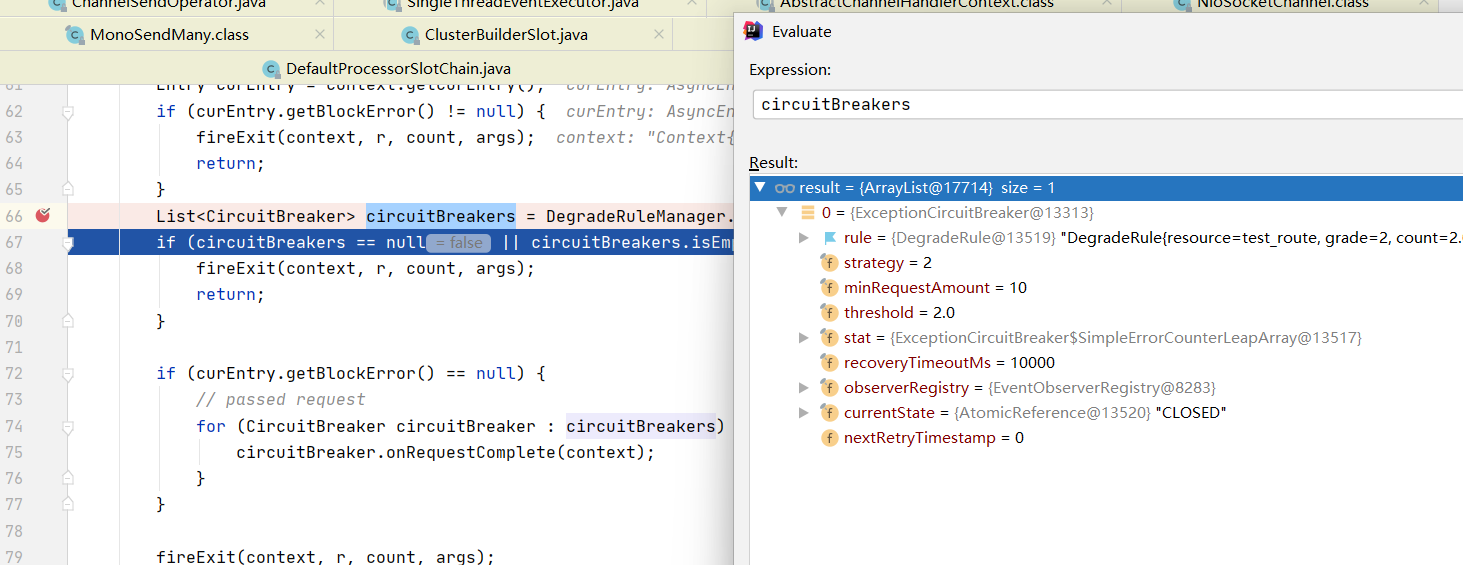Click the inline "= false" hint on line 67
Image resolution: width=1463 pixels, height=565 pixels.
459,243
